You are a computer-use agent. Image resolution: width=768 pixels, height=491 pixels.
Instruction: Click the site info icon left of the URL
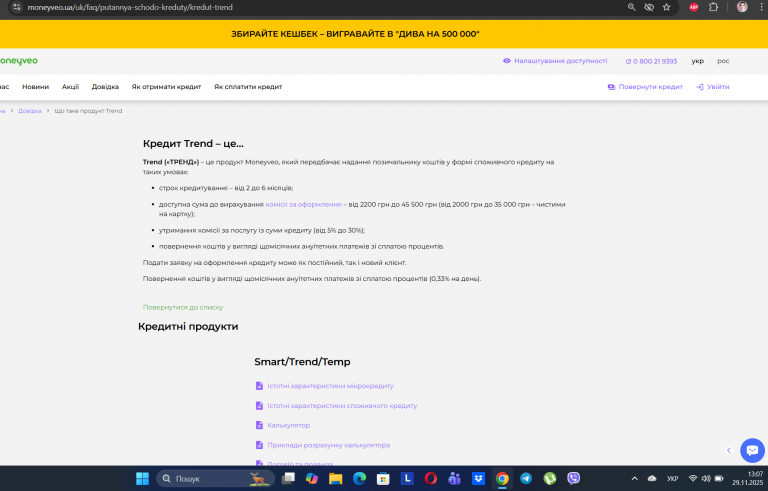17,7
